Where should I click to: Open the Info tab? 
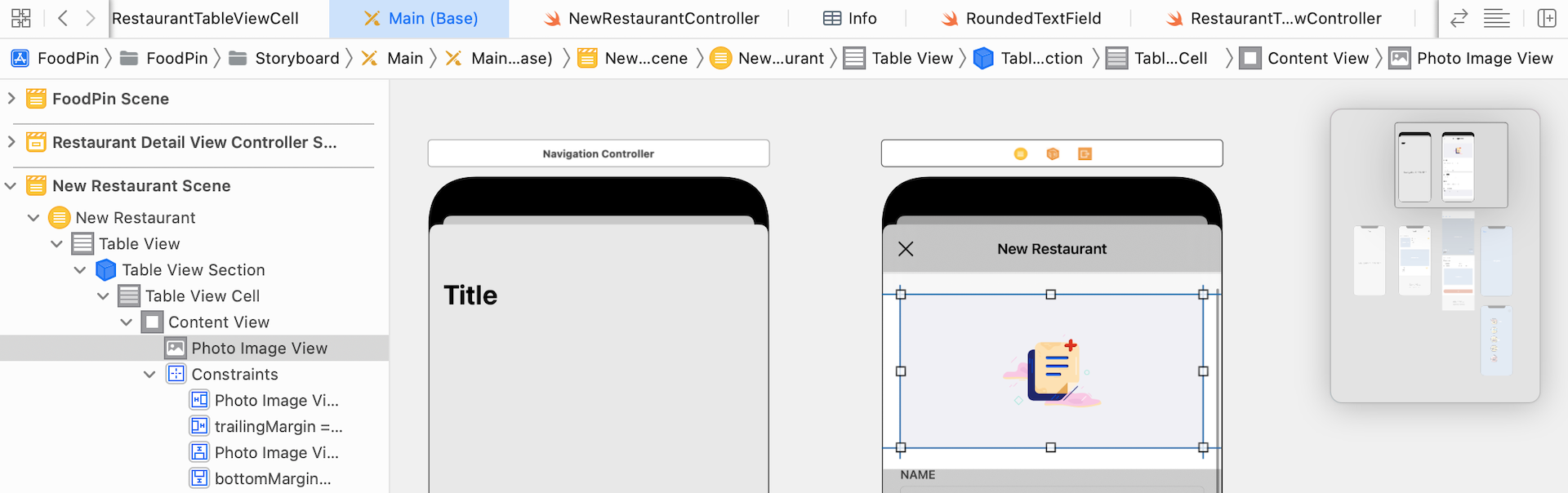(x=850, y=18)
